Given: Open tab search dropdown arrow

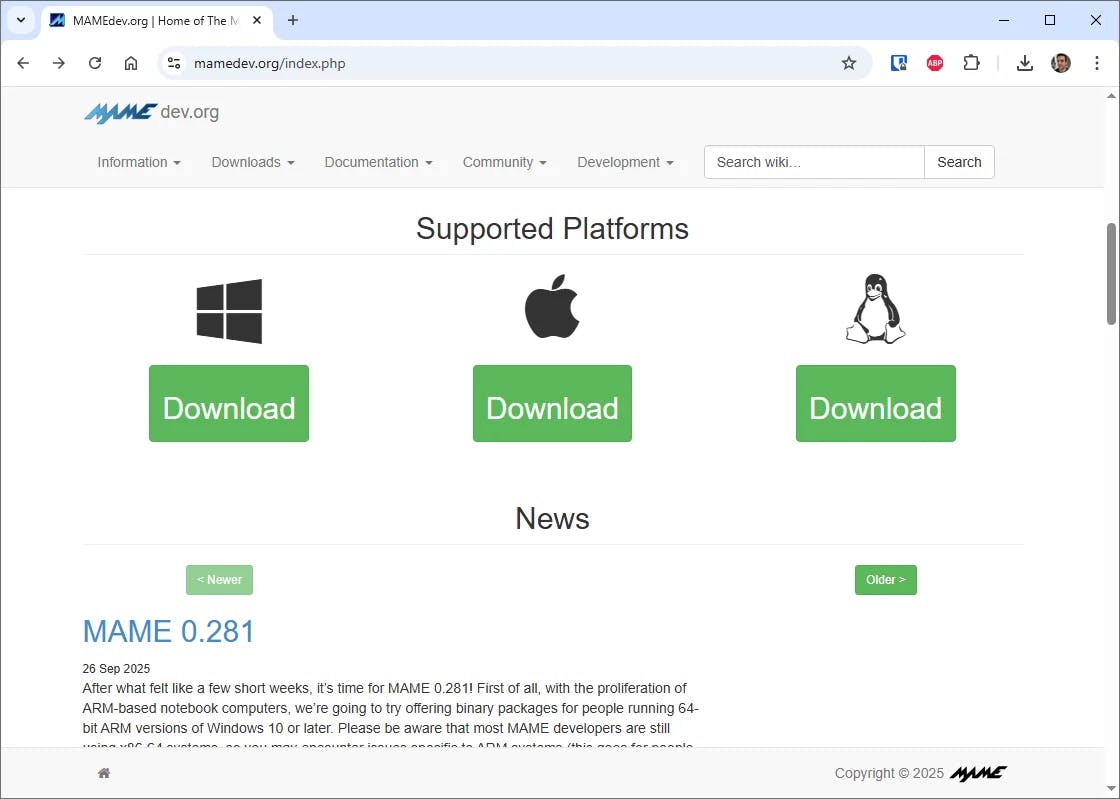Looking at the screenshot, I should click(x=21, y=21).
